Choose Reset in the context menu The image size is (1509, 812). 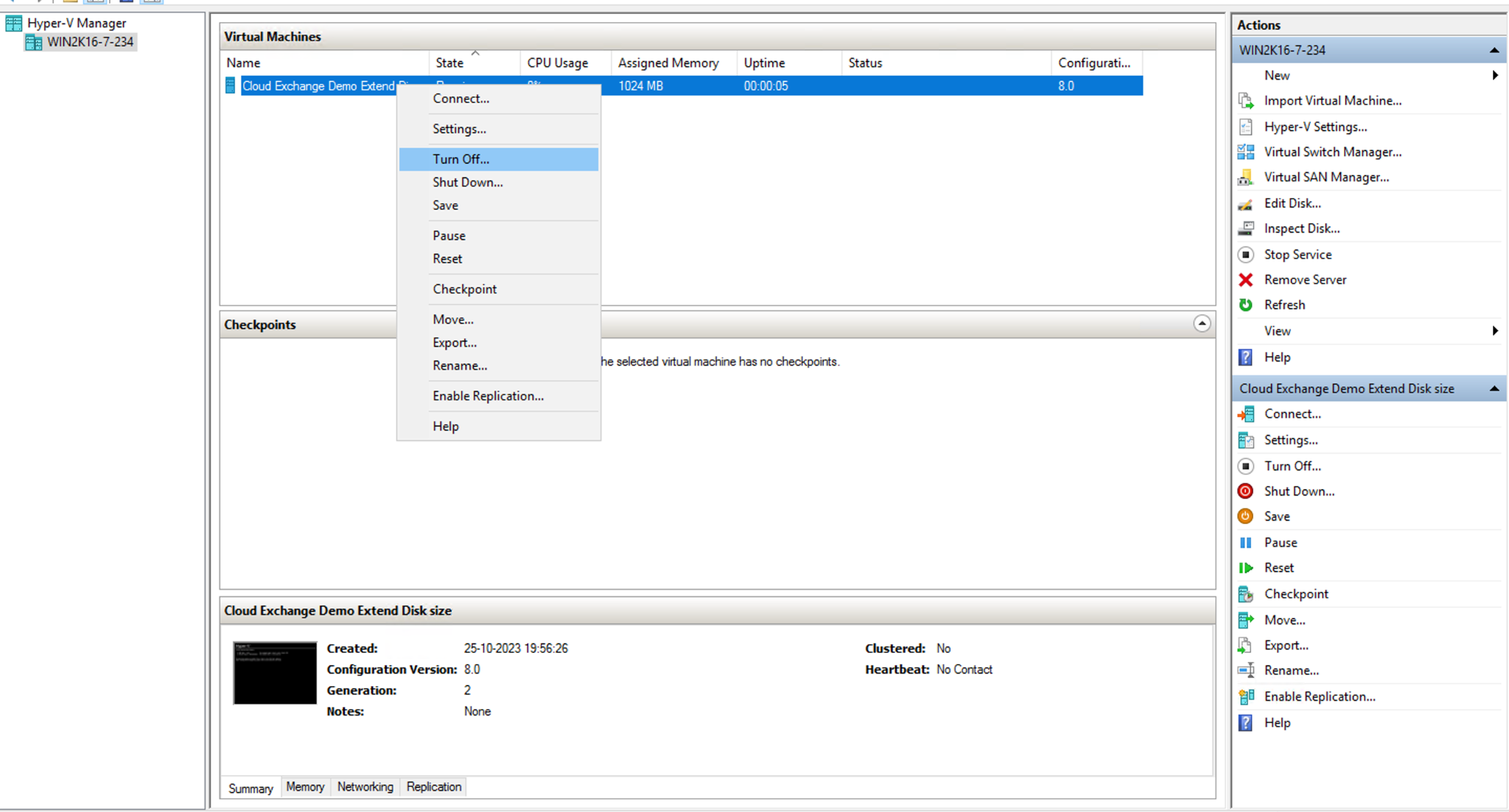[x=499, y=259]
